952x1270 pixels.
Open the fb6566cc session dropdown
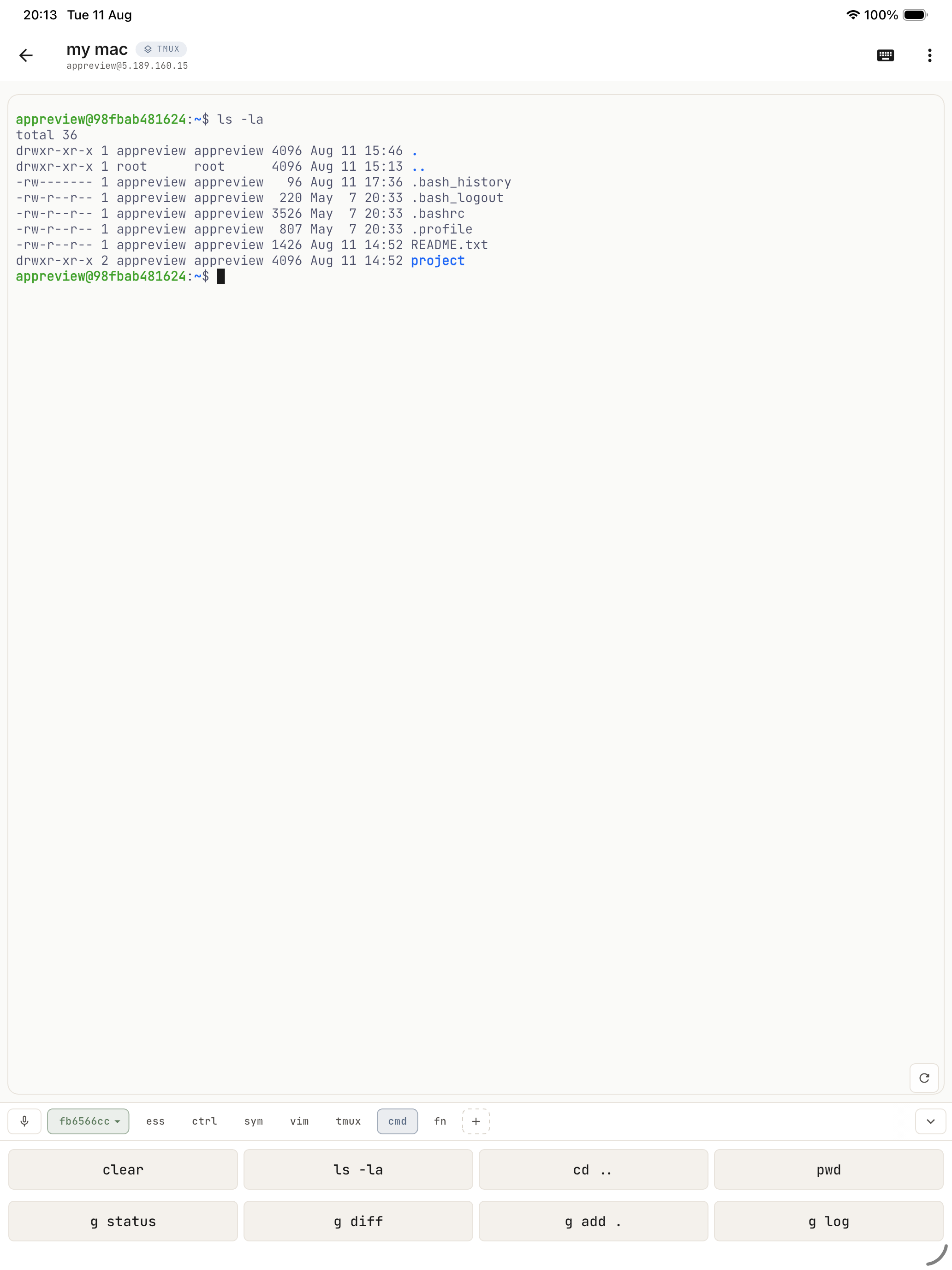click(x=89, y=1121)
